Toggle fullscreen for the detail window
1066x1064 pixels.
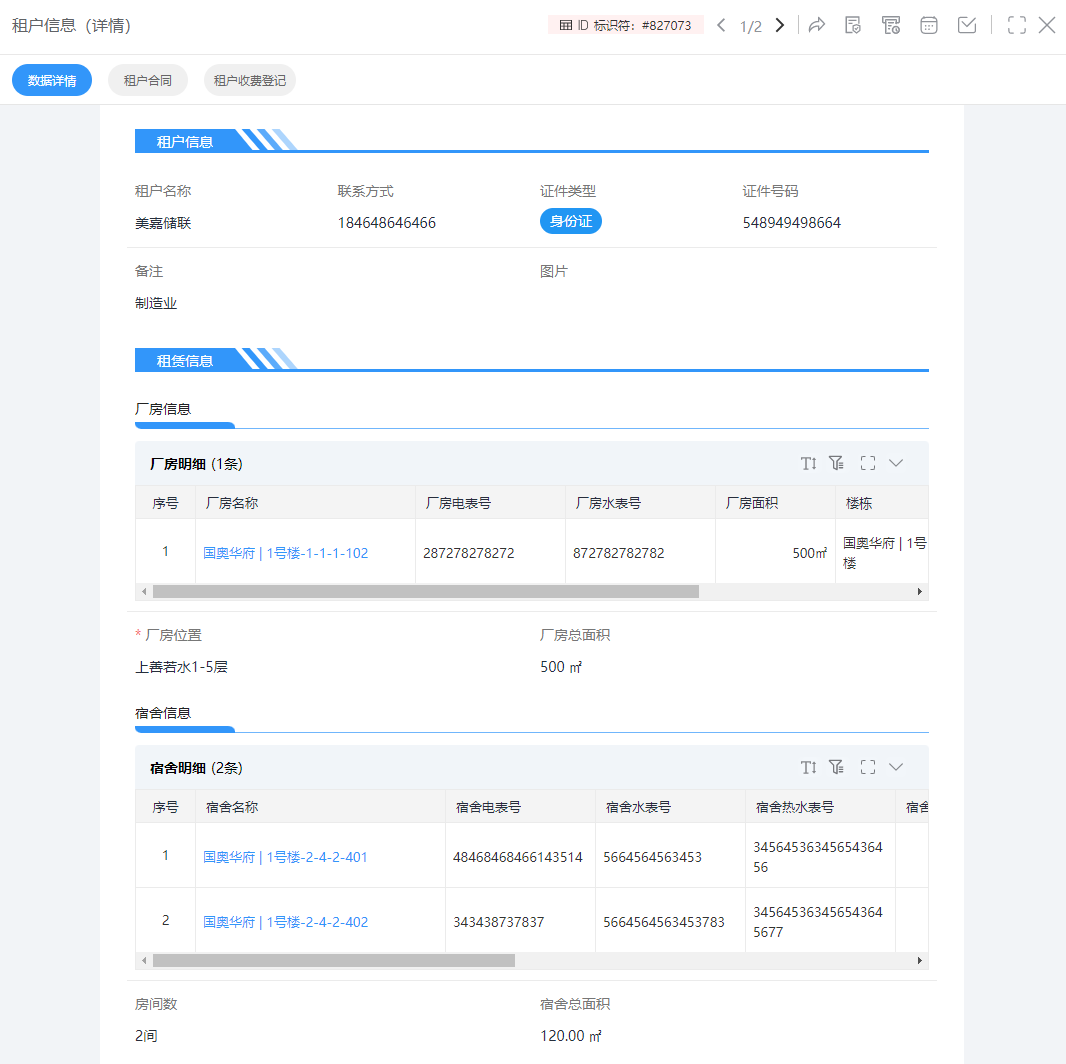pyautogui.click(x=1017, y=26)
